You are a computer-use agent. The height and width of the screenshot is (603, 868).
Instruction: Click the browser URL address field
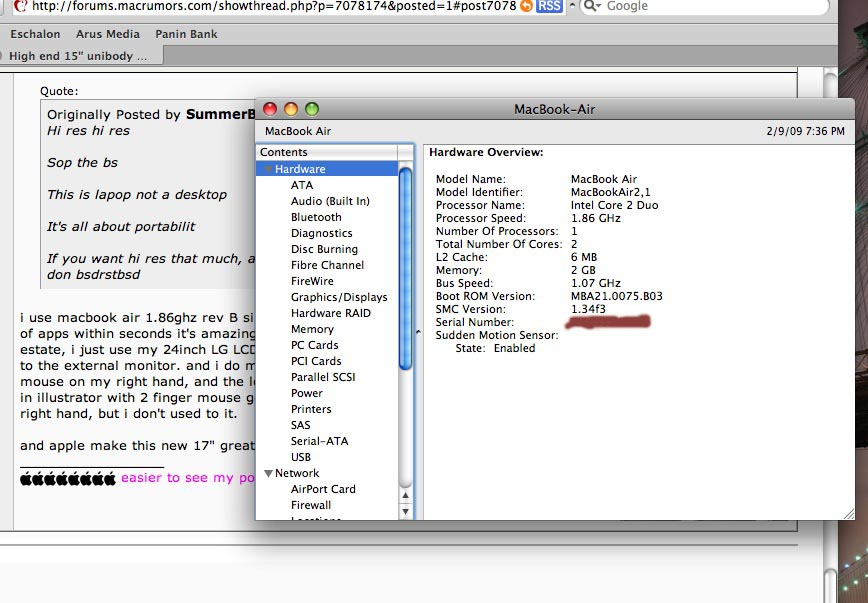point(266,6)
